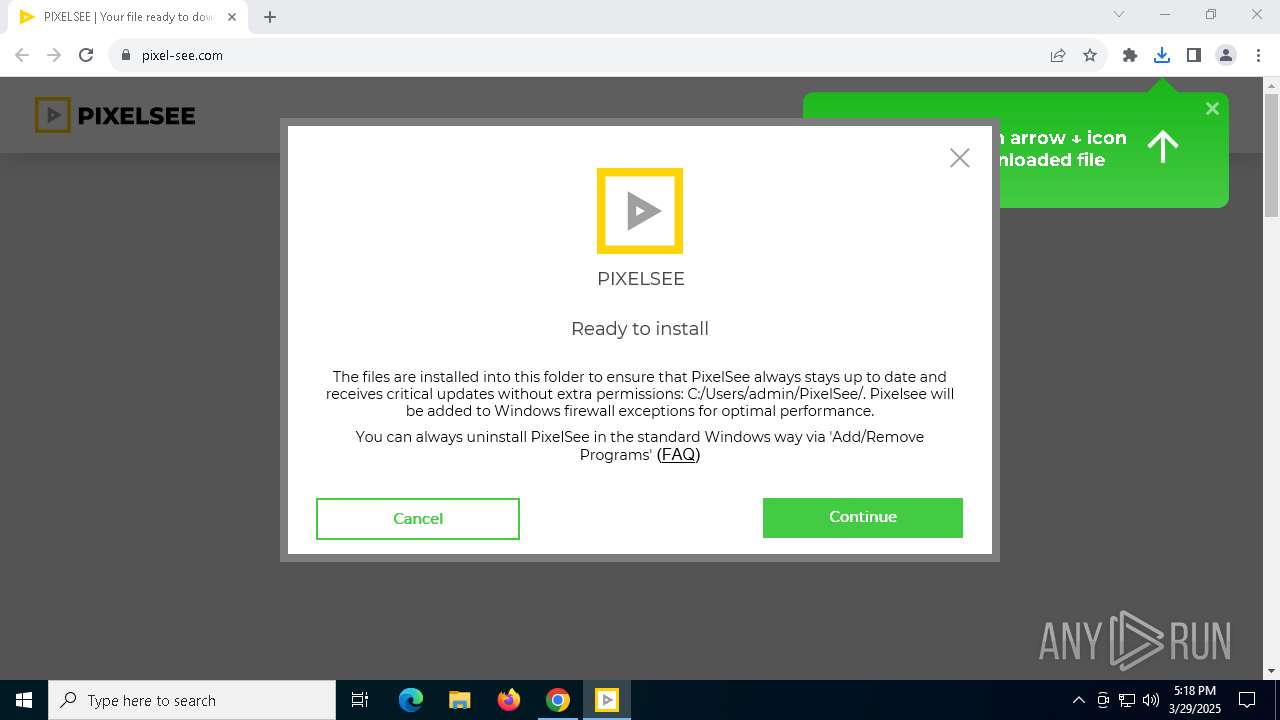
Task: Launch Firefox from taskbar
Action: pos(509,700)
